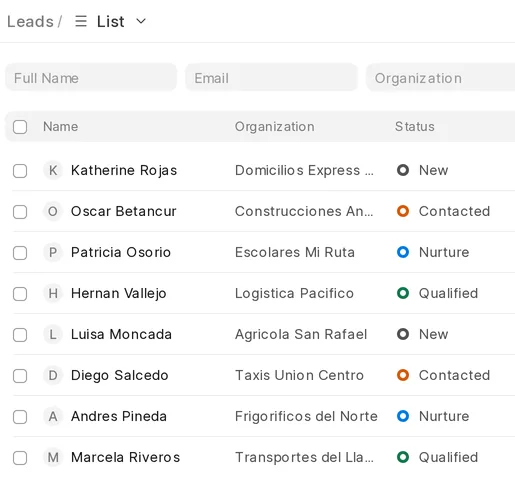Open lead Andres Pineda
Screen dimensions: 515x480
pyautogui.click(x=119, y=416)
